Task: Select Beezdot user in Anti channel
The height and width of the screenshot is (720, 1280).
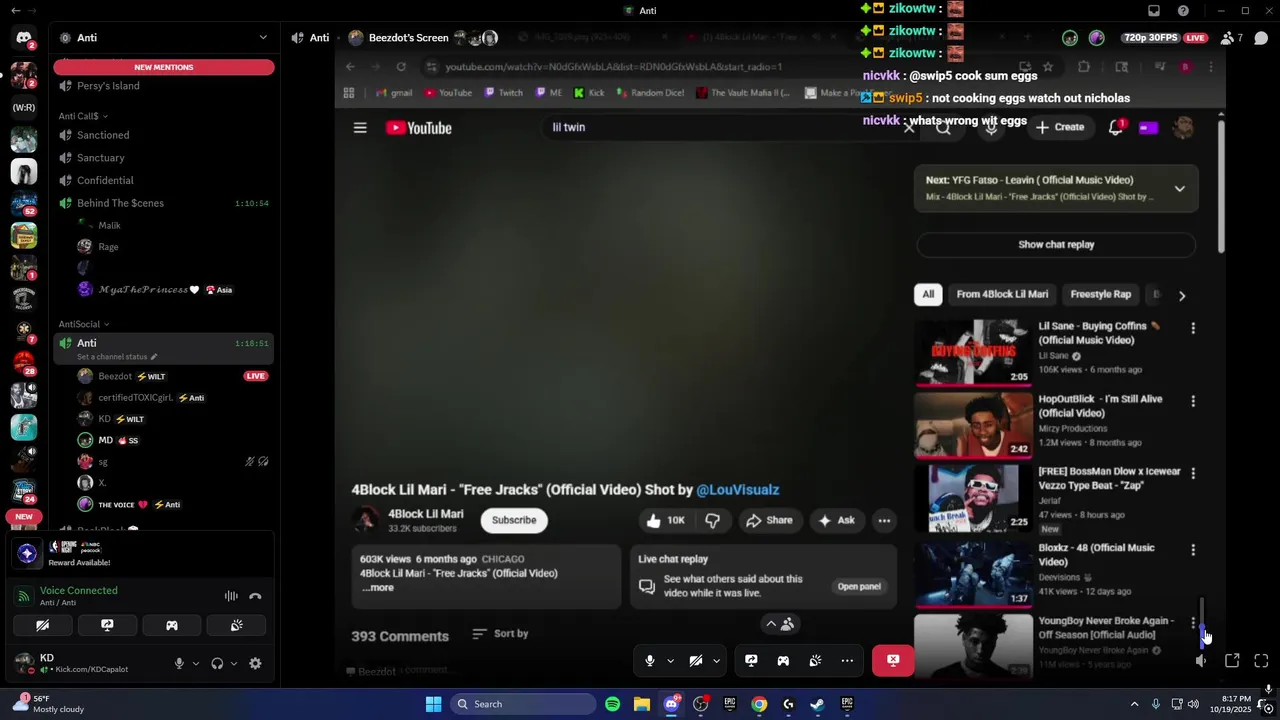Action: 114,376
